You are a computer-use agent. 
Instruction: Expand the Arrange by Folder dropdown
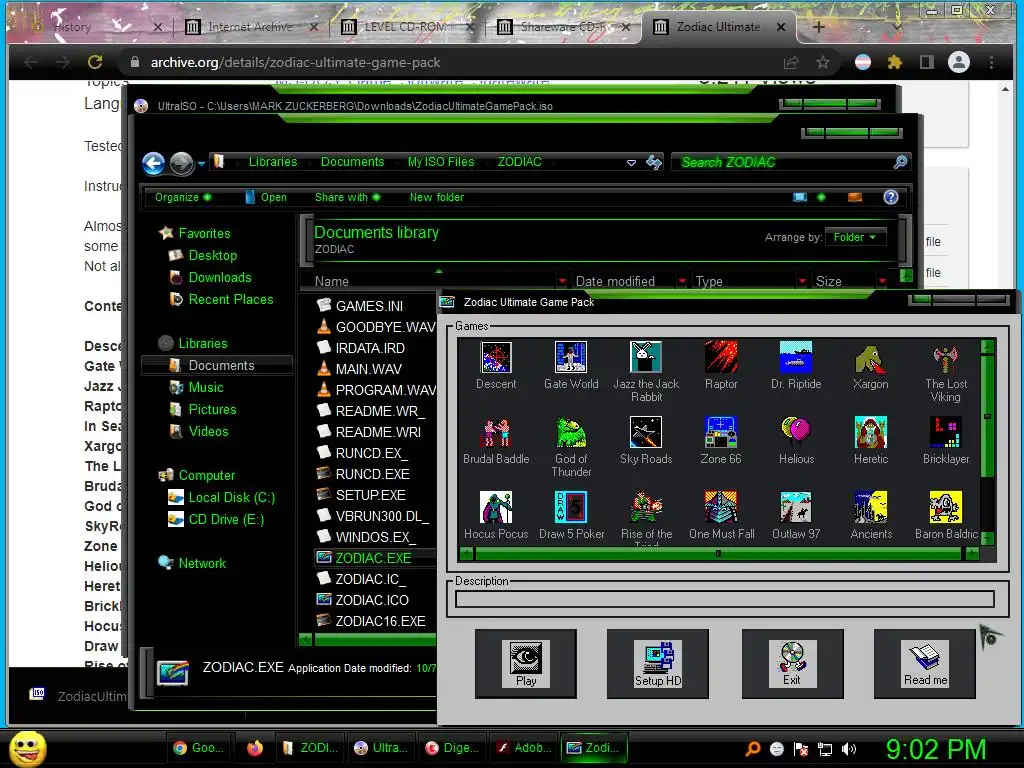pyautogui.click(x=855, y=237)
